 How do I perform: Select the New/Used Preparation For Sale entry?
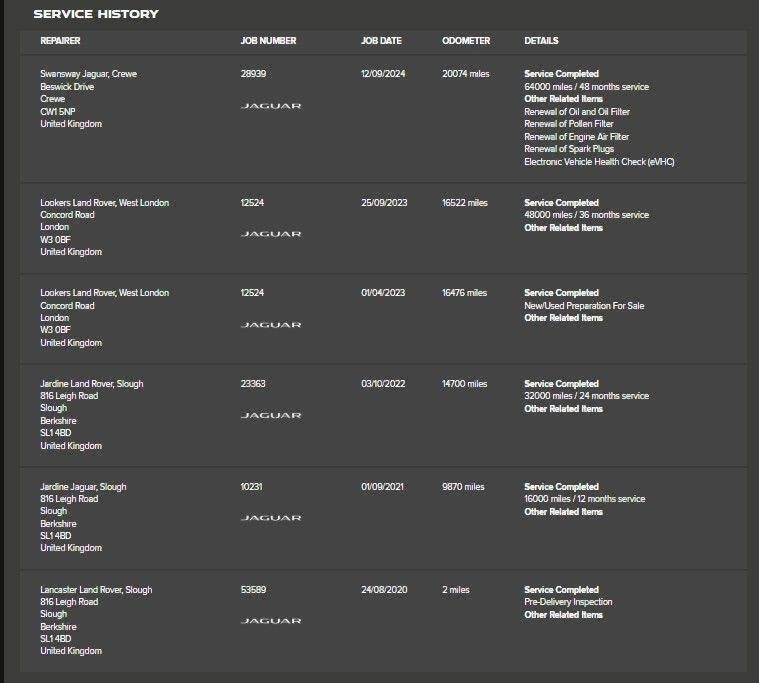coord(584,306)
